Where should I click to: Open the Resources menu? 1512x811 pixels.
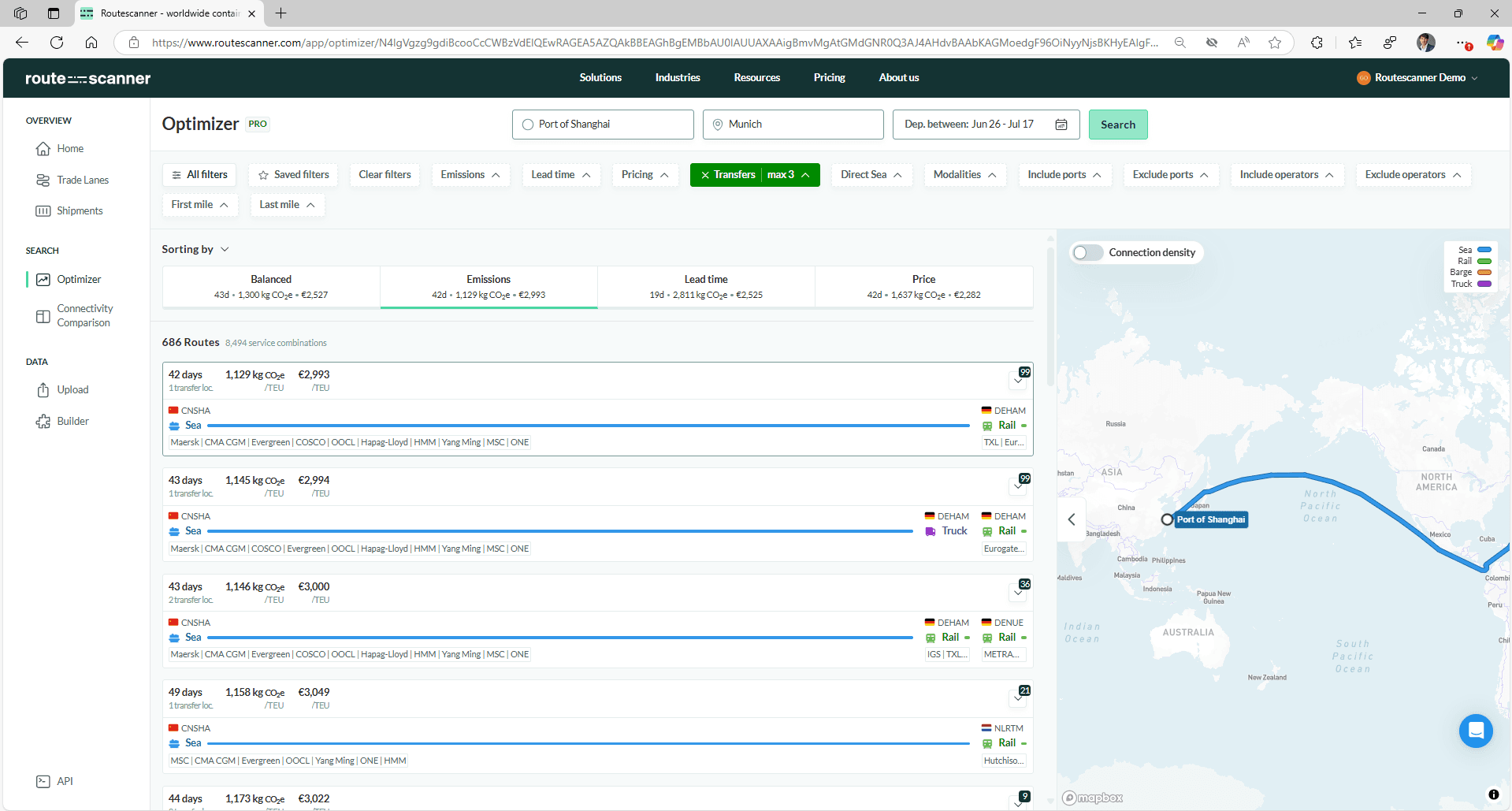pyautogui.click(x=757, y=78)
